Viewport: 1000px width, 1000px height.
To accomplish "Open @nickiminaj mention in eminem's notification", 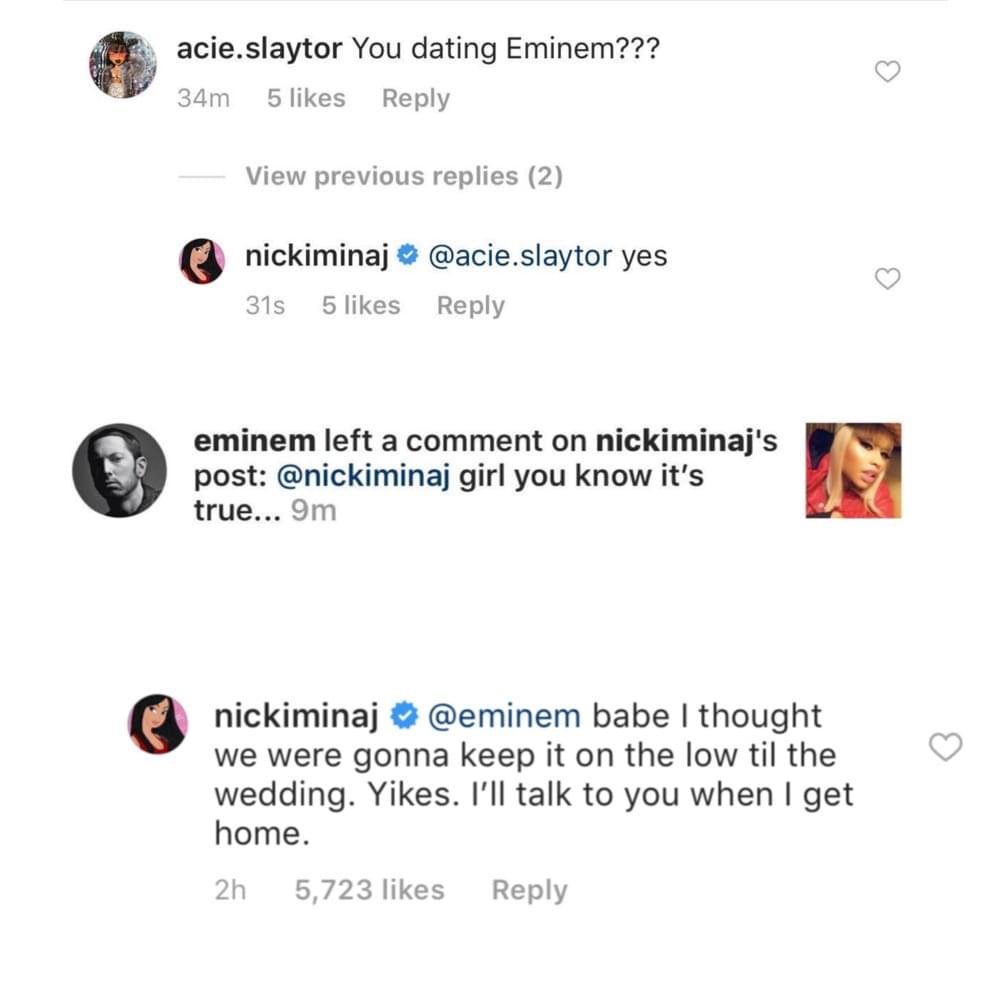I will [x=362, y=477].
